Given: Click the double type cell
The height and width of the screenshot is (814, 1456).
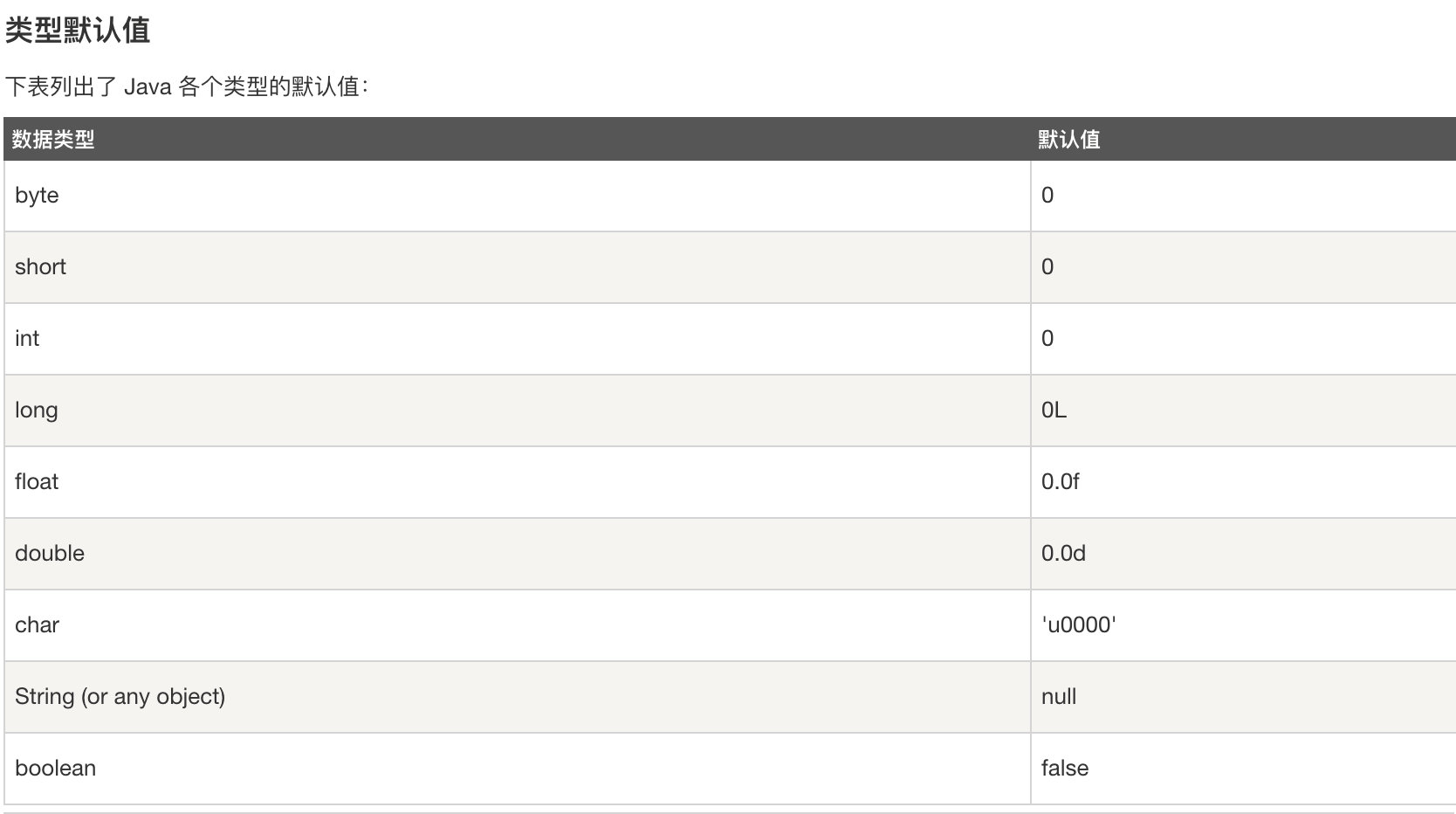Looking at the screenshot, I should (x=50, y=554).
